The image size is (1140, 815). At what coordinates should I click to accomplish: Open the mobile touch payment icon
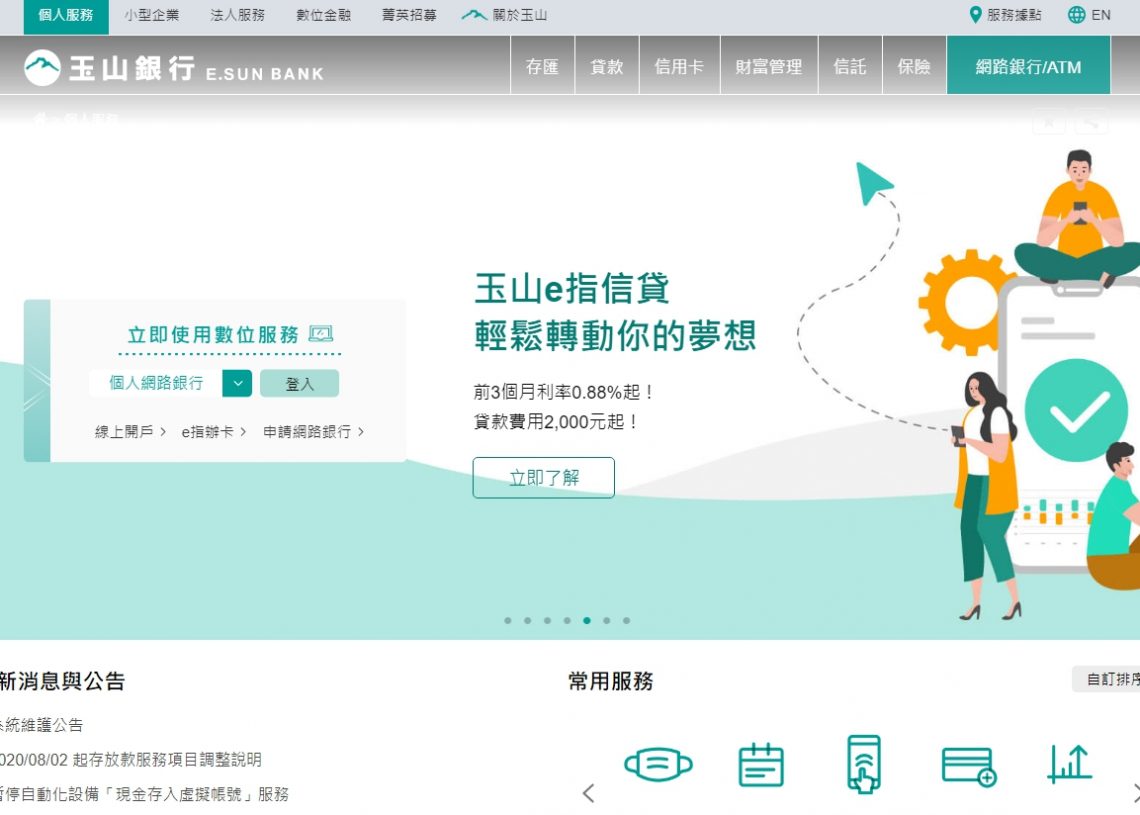tap(864, 763)
